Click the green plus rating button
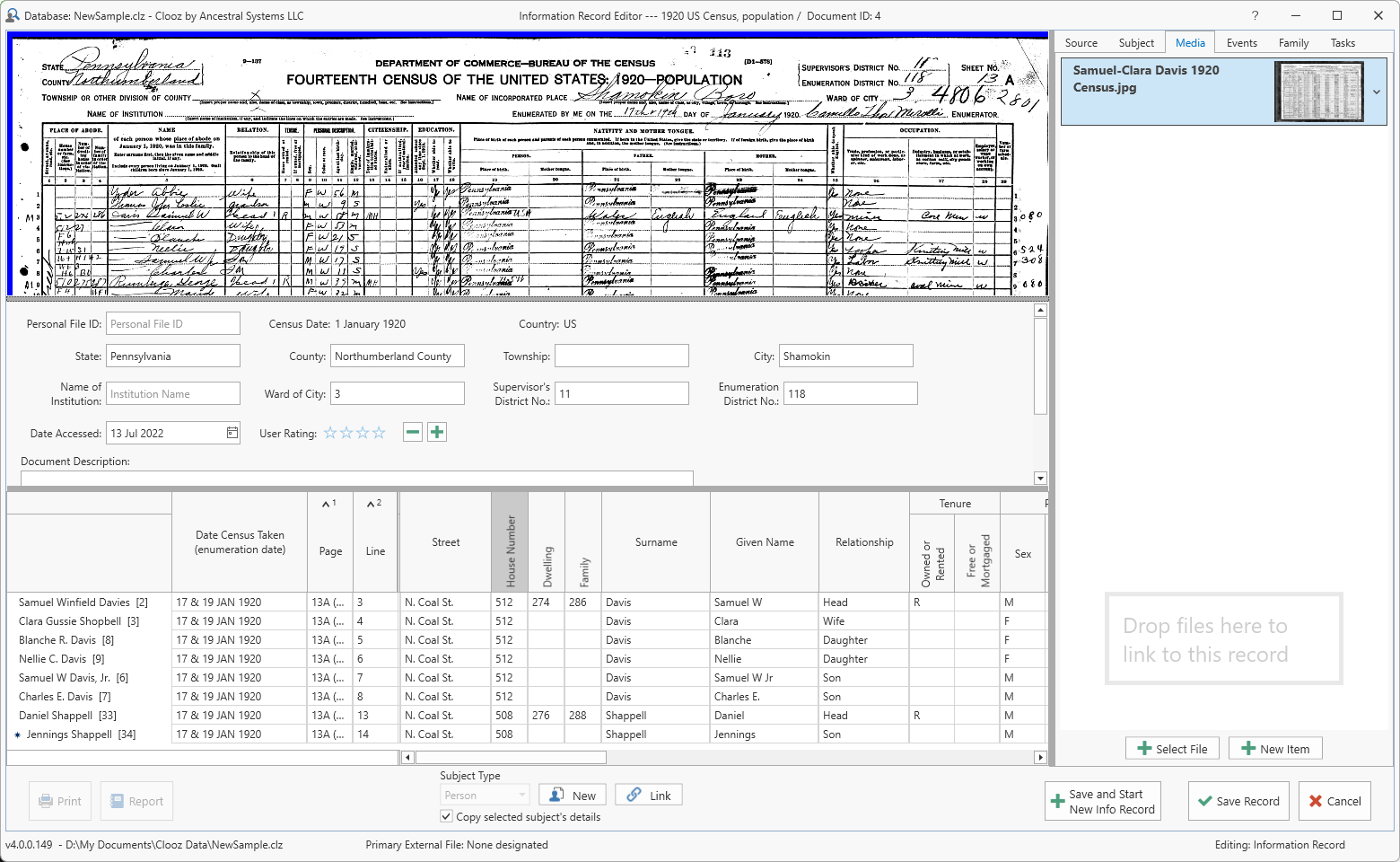The height and width of the screenshot is (862, 1400). point(437,432)
